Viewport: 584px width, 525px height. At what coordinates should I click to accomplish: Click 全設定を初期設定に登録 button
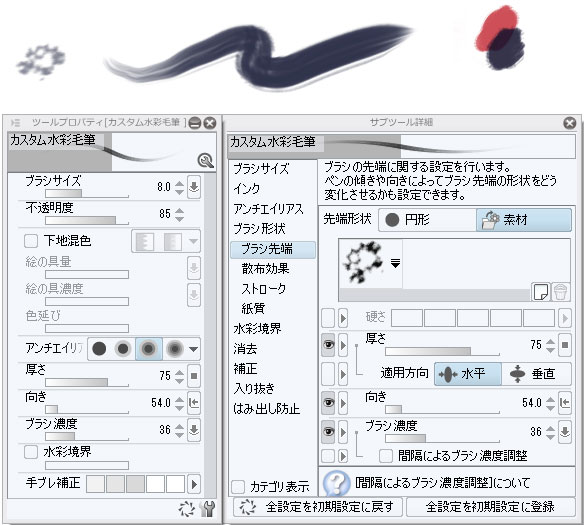coord(491,507)
